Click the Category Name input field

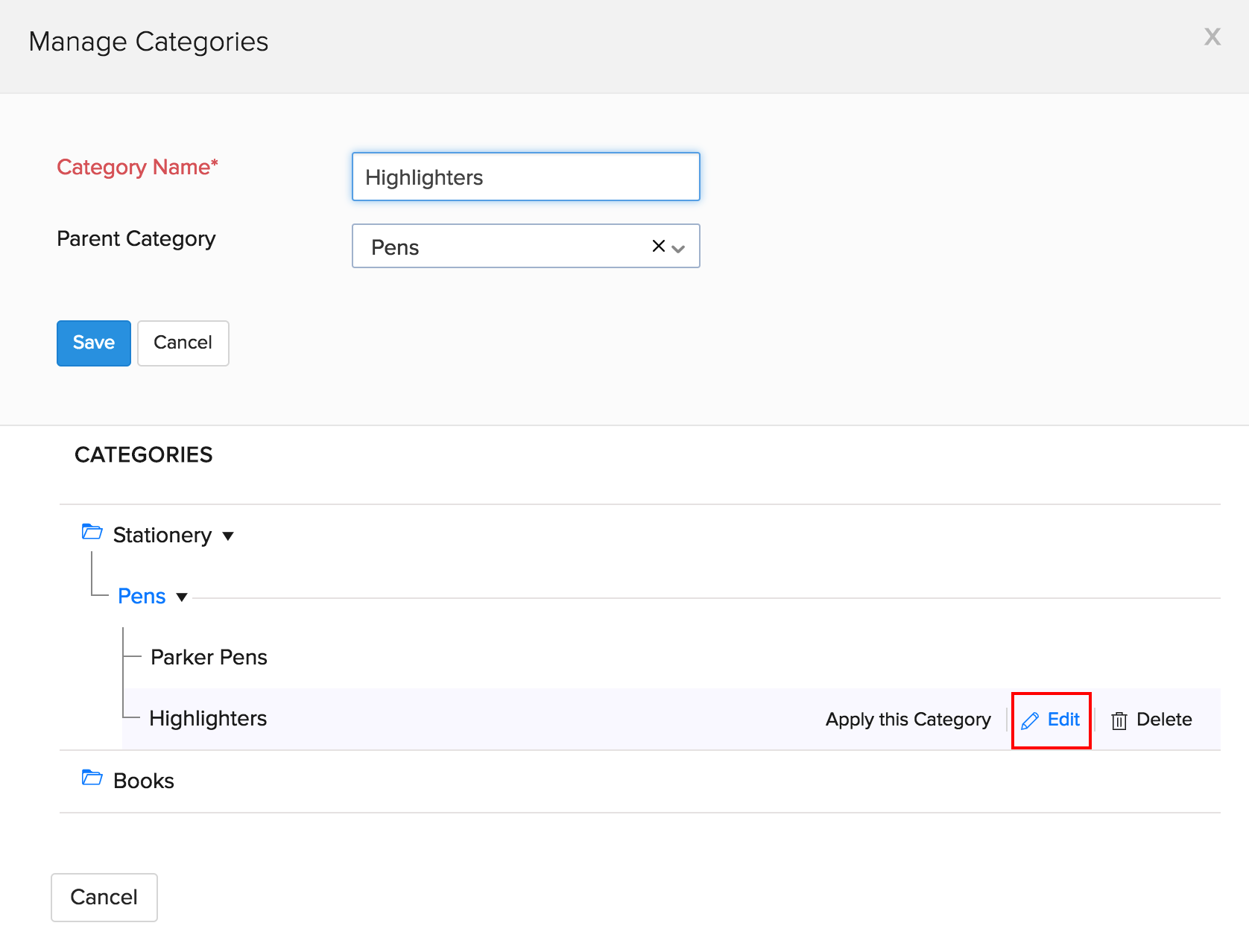(x=525, y=177)
